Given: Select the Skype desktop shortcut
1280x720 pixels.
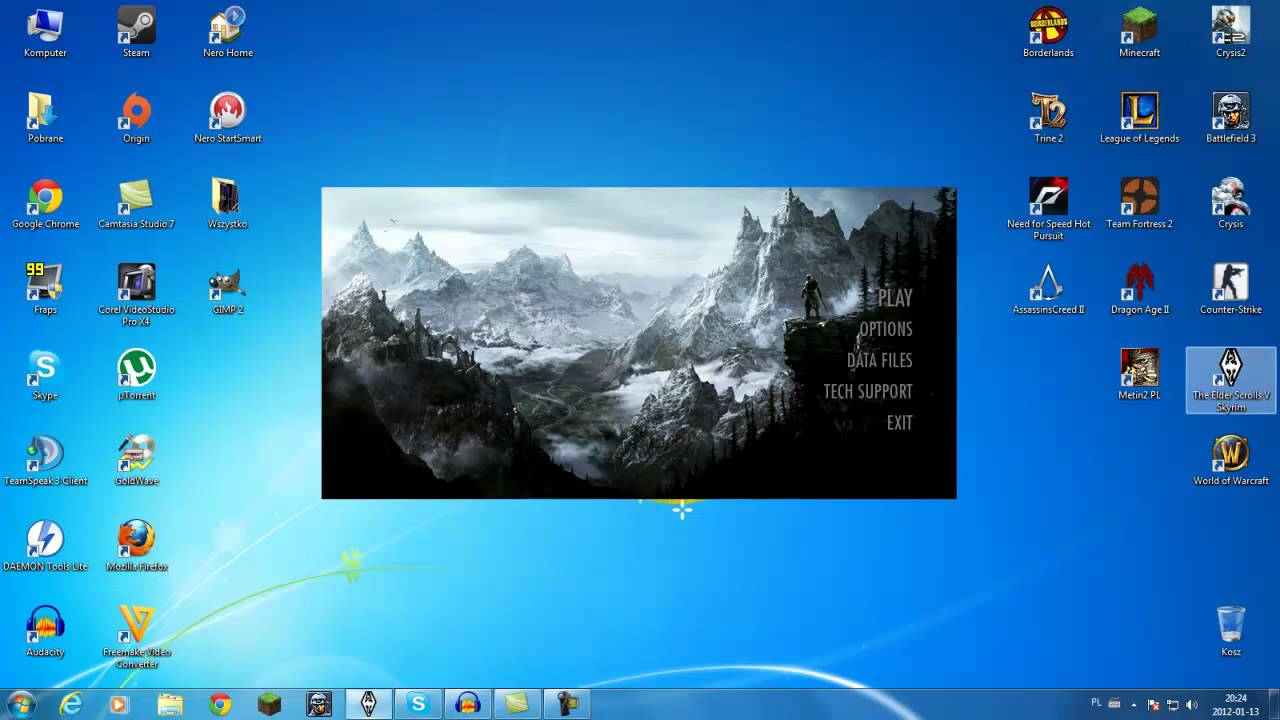Looking at the screenshot, I should (x=45, y=376).
